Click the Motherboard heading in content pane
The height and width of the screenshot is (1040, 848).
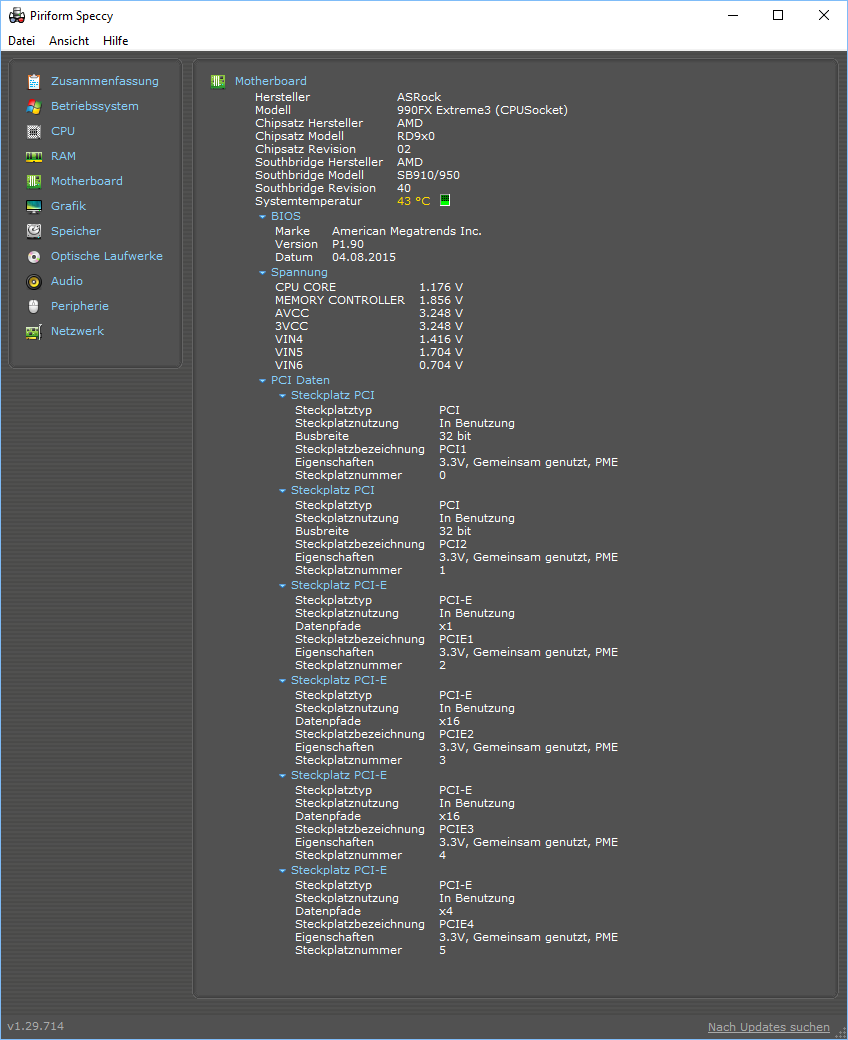point(271,81)
